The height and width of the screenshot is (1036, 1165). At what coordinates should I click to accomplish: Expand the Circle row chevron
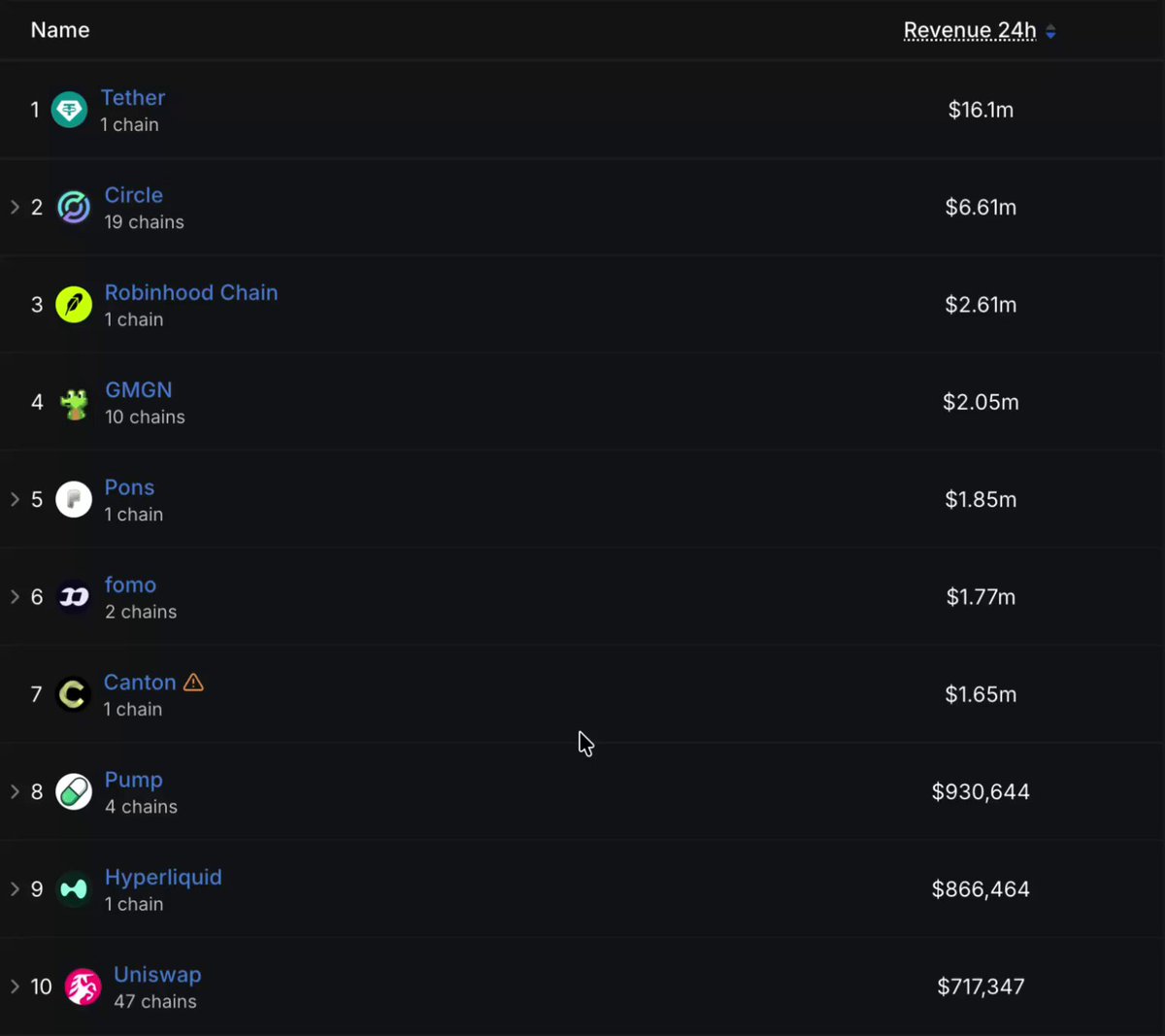15,207
